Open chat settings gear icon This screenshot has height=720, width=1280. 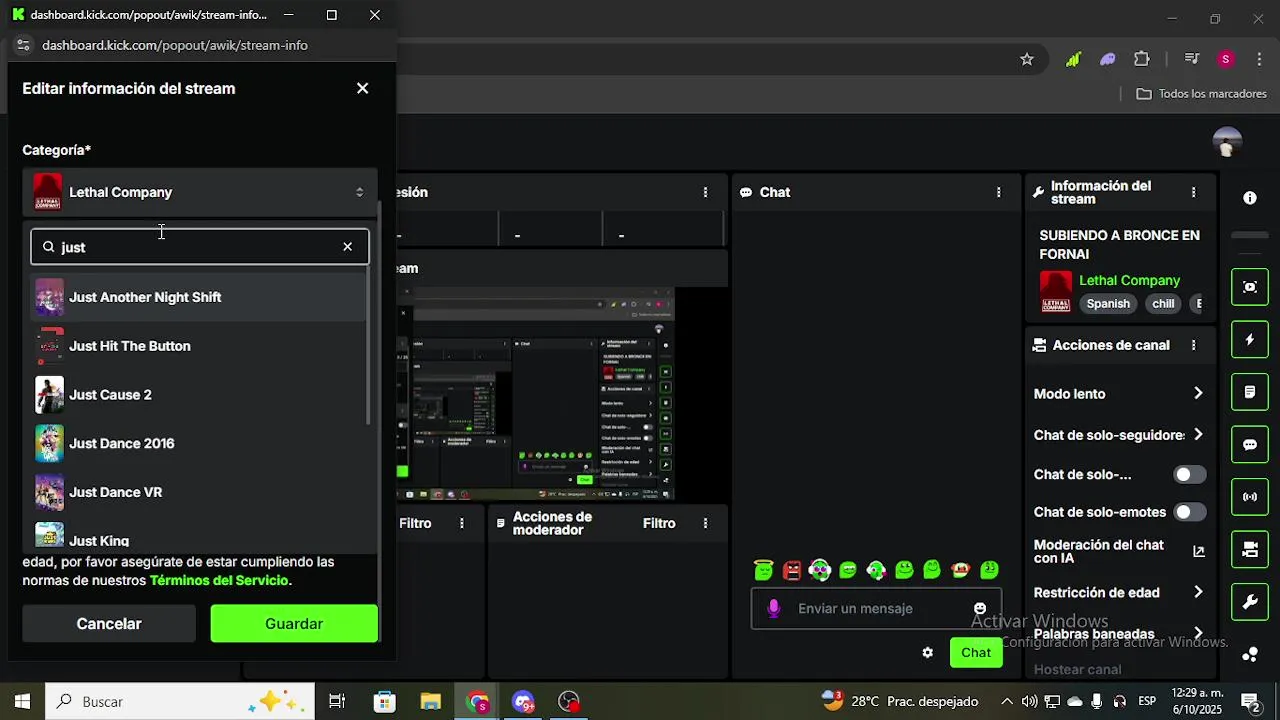(927, 653)
